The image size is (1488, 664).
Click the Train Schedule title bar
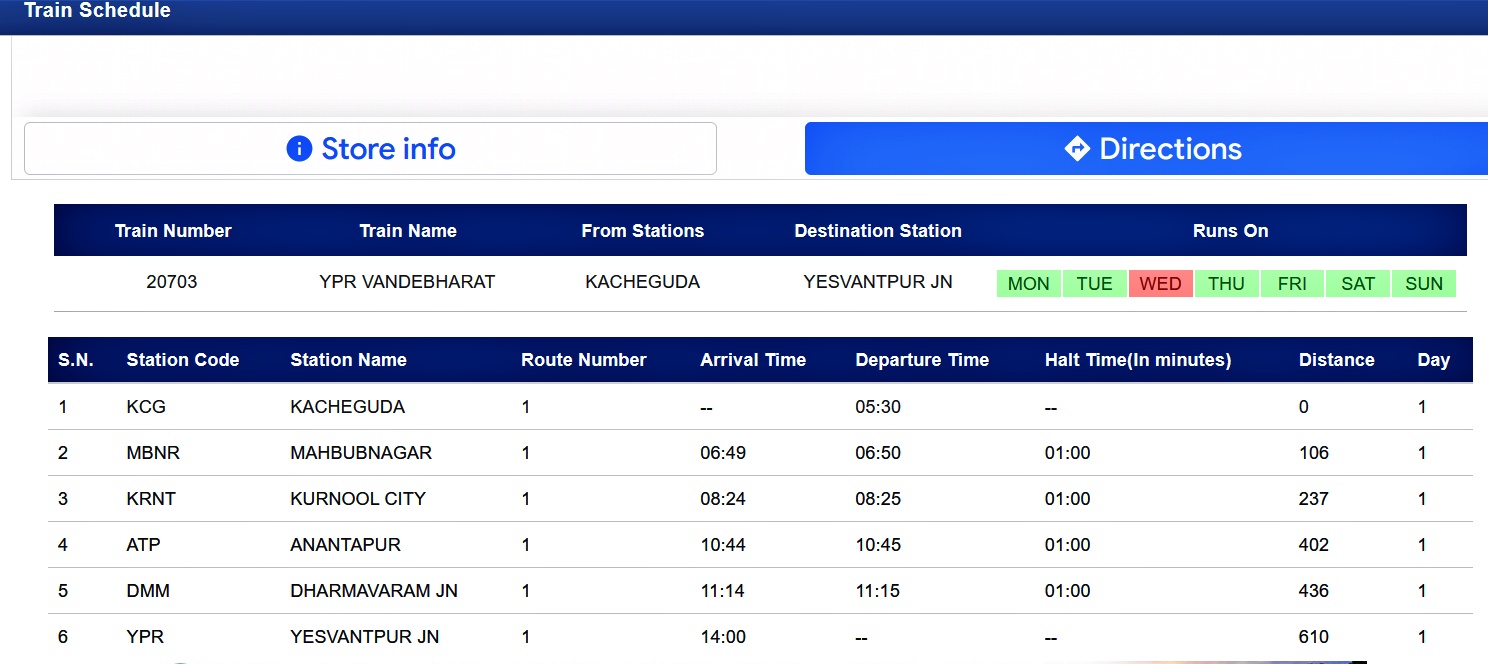[x=97, y=12]
